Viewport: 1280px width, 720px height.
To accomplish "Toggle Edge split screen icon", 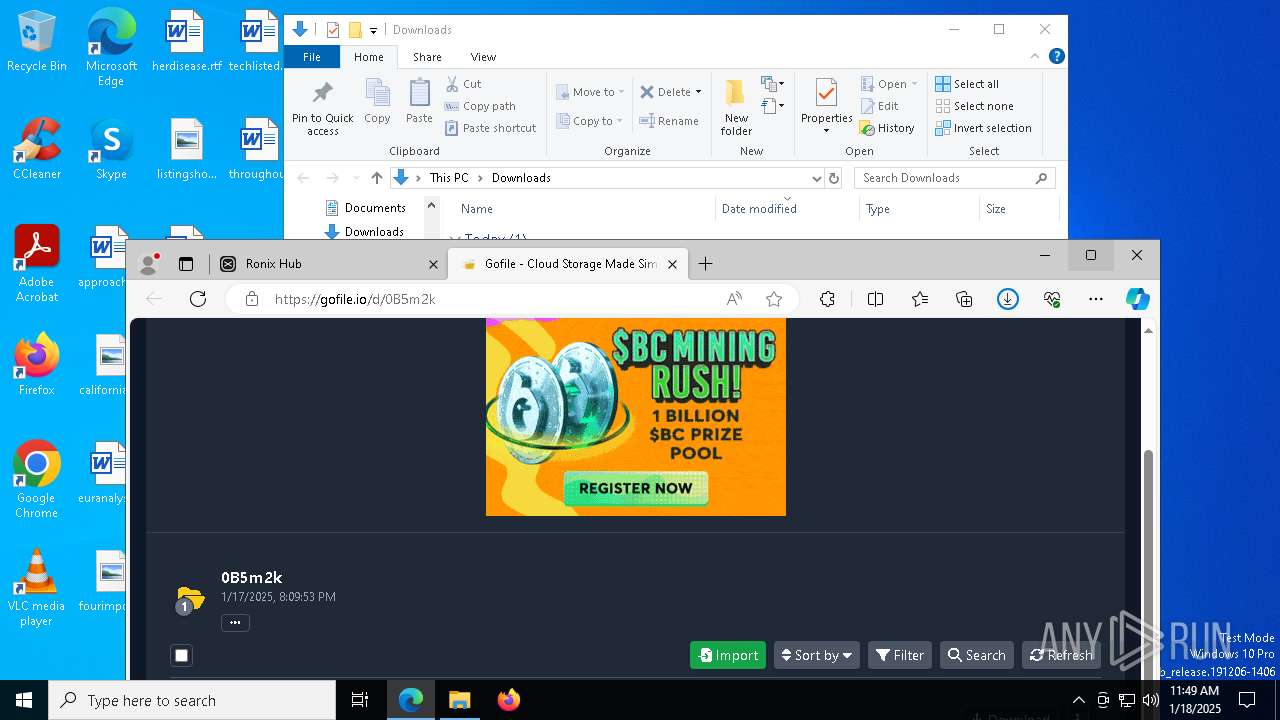I will click(875, 299).
